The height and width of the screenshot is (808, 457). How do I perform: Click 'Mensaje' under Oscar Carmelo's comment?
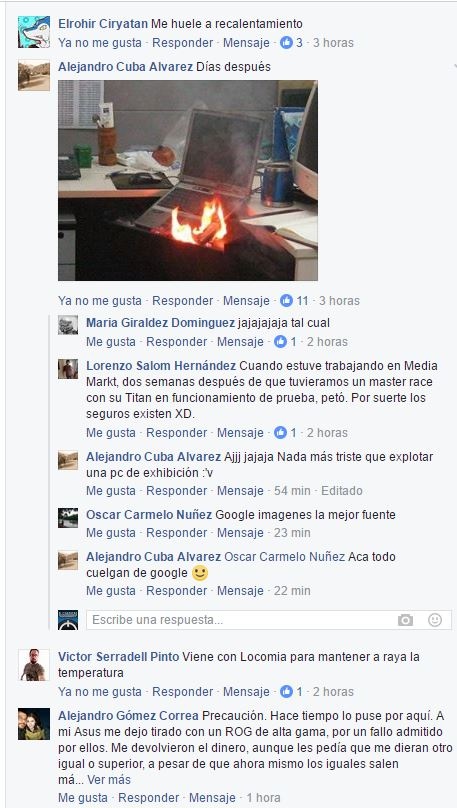[x=240, y=532]
